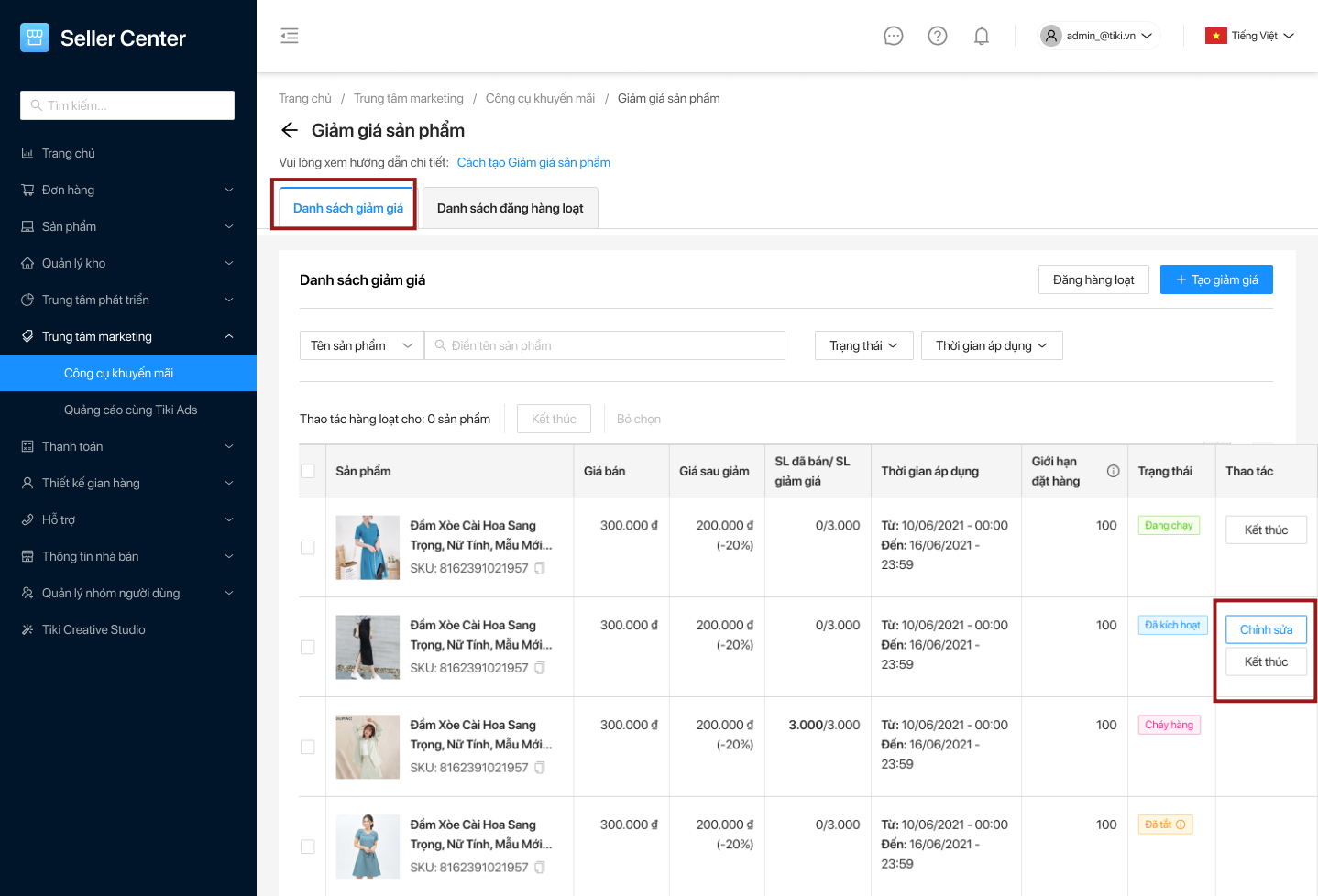Open Quảng cáo cùng Tiki Ads menu item

point(130,410)
